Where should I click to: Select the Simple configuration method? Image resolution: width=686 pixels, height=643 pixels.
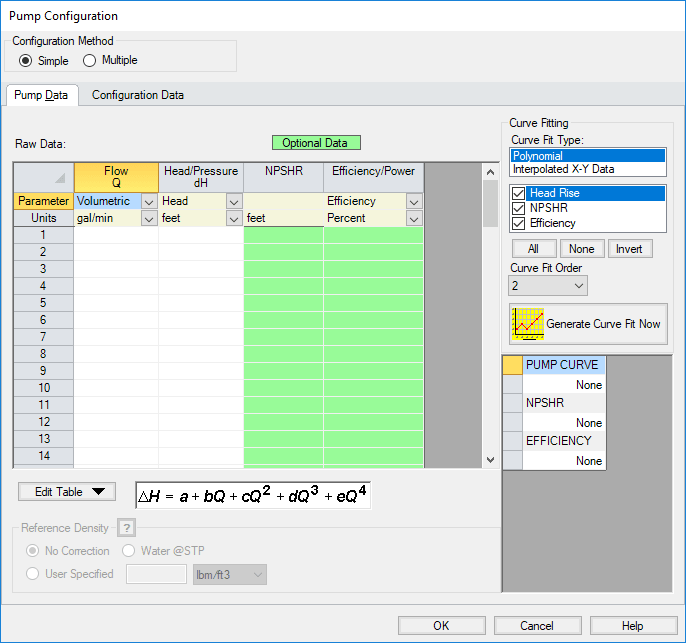coord(25,60)
